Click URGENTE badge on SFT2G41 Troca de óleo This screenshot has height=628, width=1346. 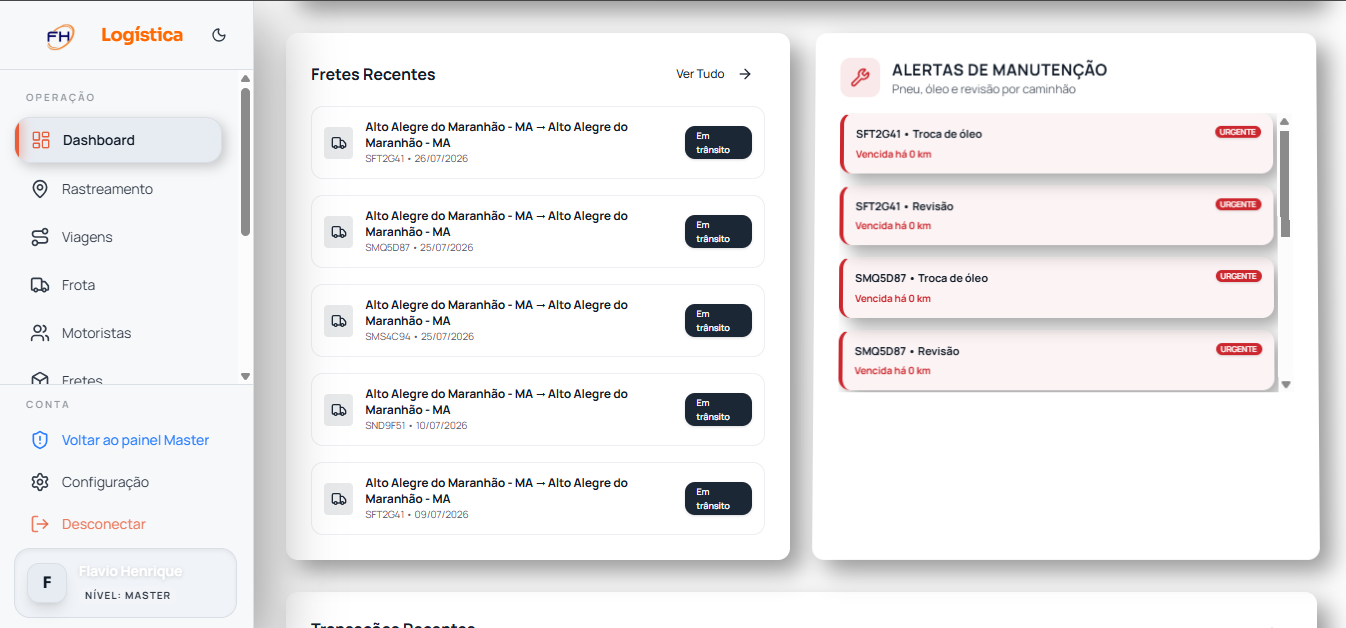point(1238,132)
